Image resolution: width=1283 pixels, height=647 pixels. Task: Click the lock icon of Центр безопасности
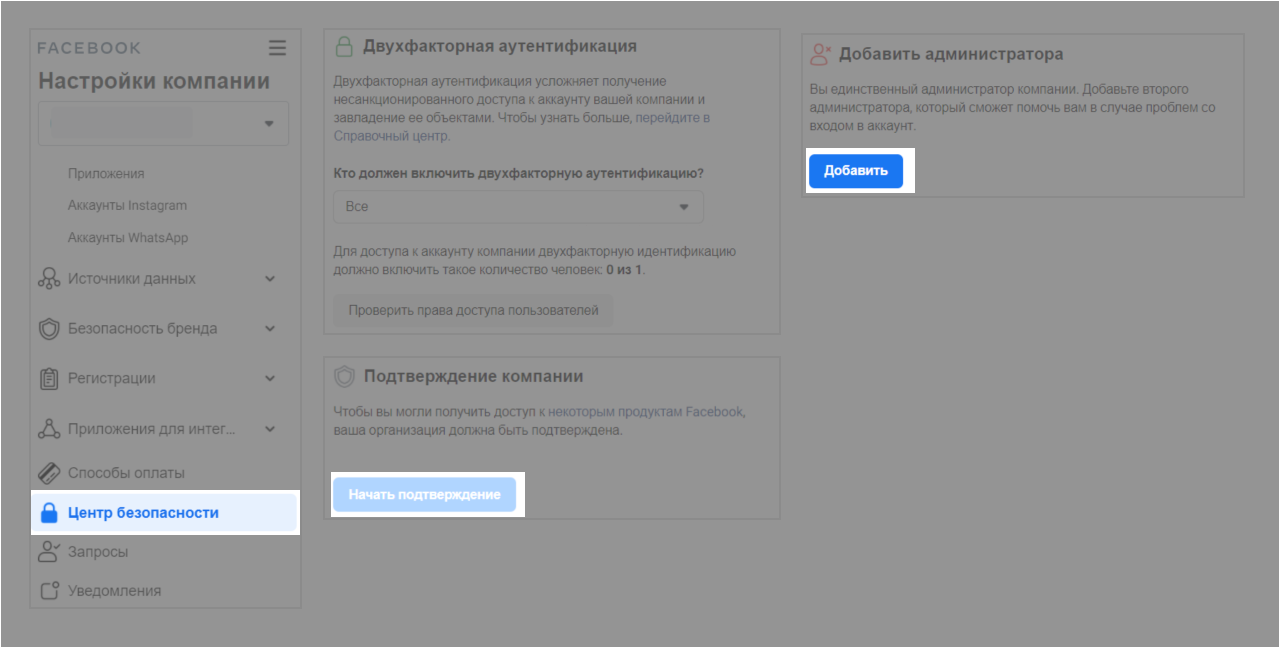coord(49,513)
